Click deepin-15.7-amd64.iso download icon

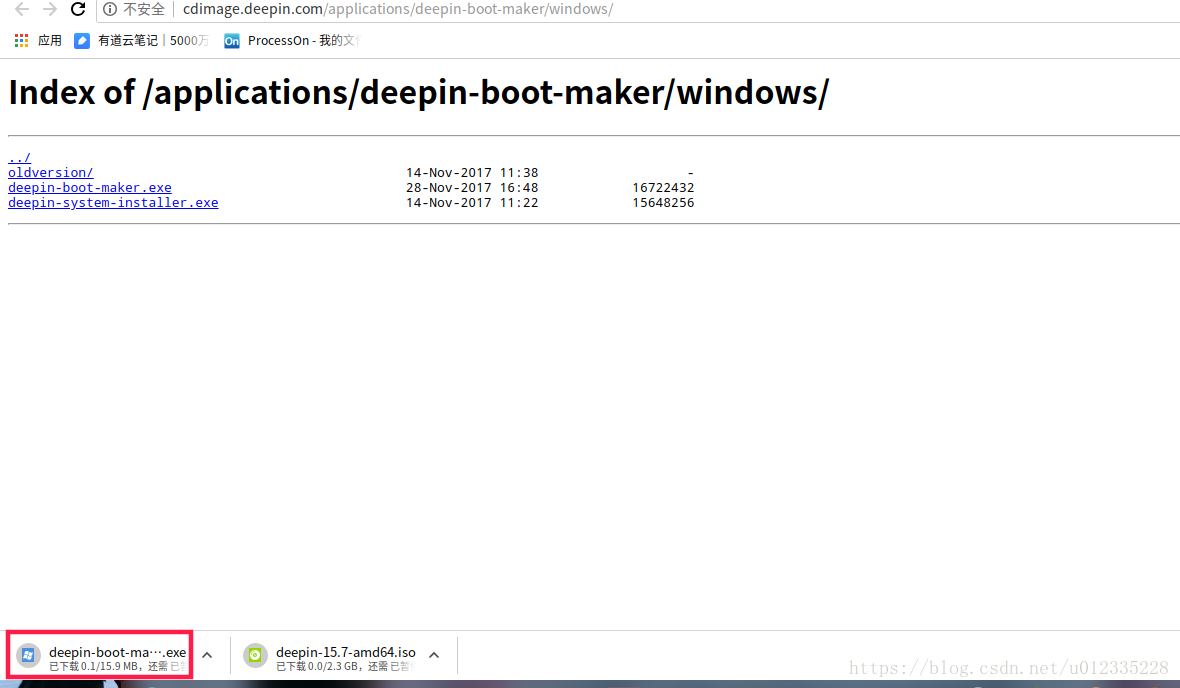tap(255, 656)
